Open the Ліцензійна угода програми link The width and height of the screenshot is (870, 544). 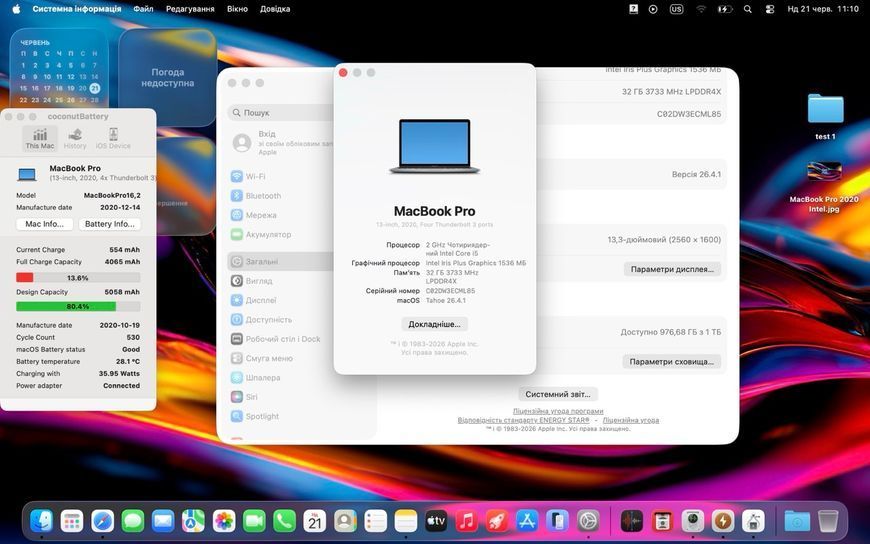pyautogui.click(x=558, y=411)
